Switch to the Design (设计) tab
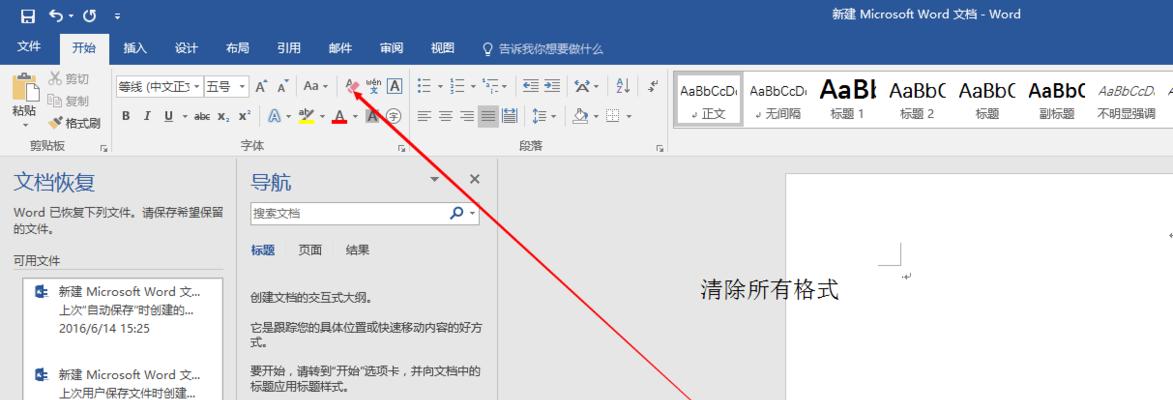This screenshot has width=1173, height=400. point(186,48)
